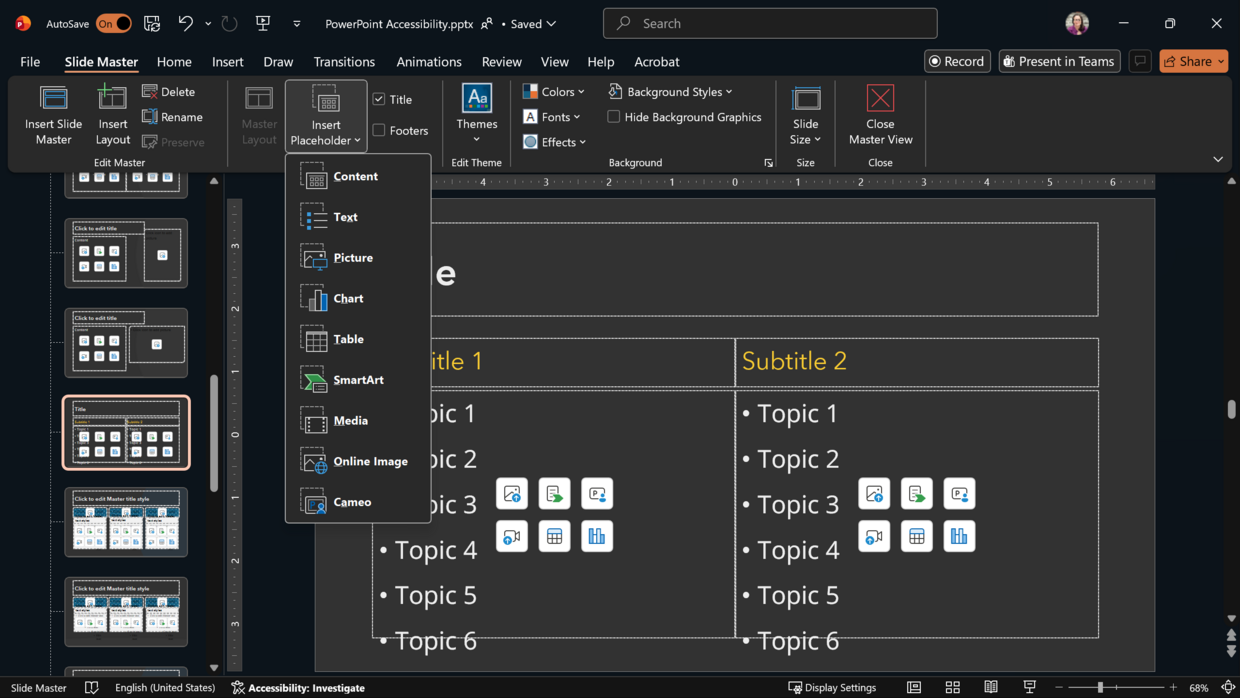This screenshot has height=698, width=1240.
Task: Expand the Background Styles dropdown
Action: [x=670, y=91]
